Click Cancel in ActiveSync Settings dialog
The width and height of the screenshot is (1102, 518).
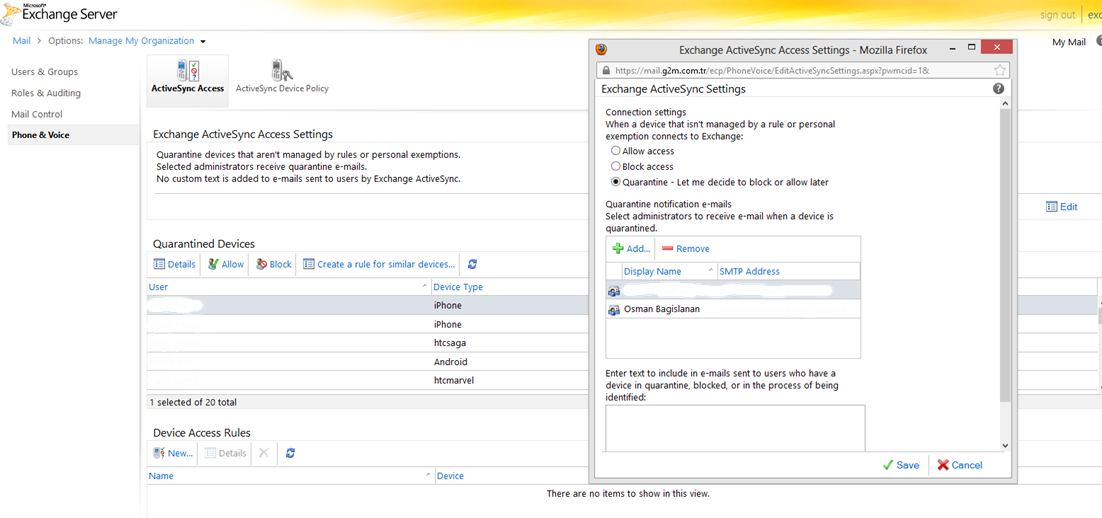(959, 465)
